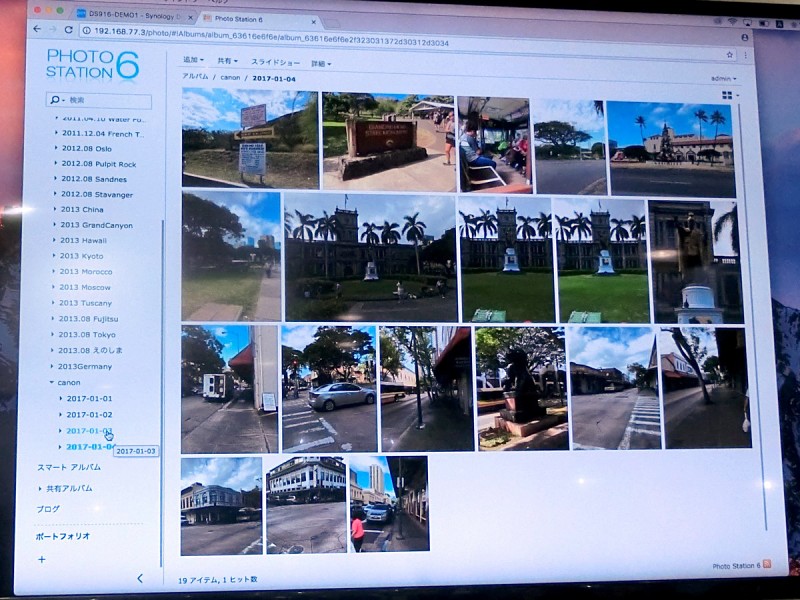Open the 2013 Morocco album
The height and width of the screenshot is (600, 800).
tap(86, 271)
